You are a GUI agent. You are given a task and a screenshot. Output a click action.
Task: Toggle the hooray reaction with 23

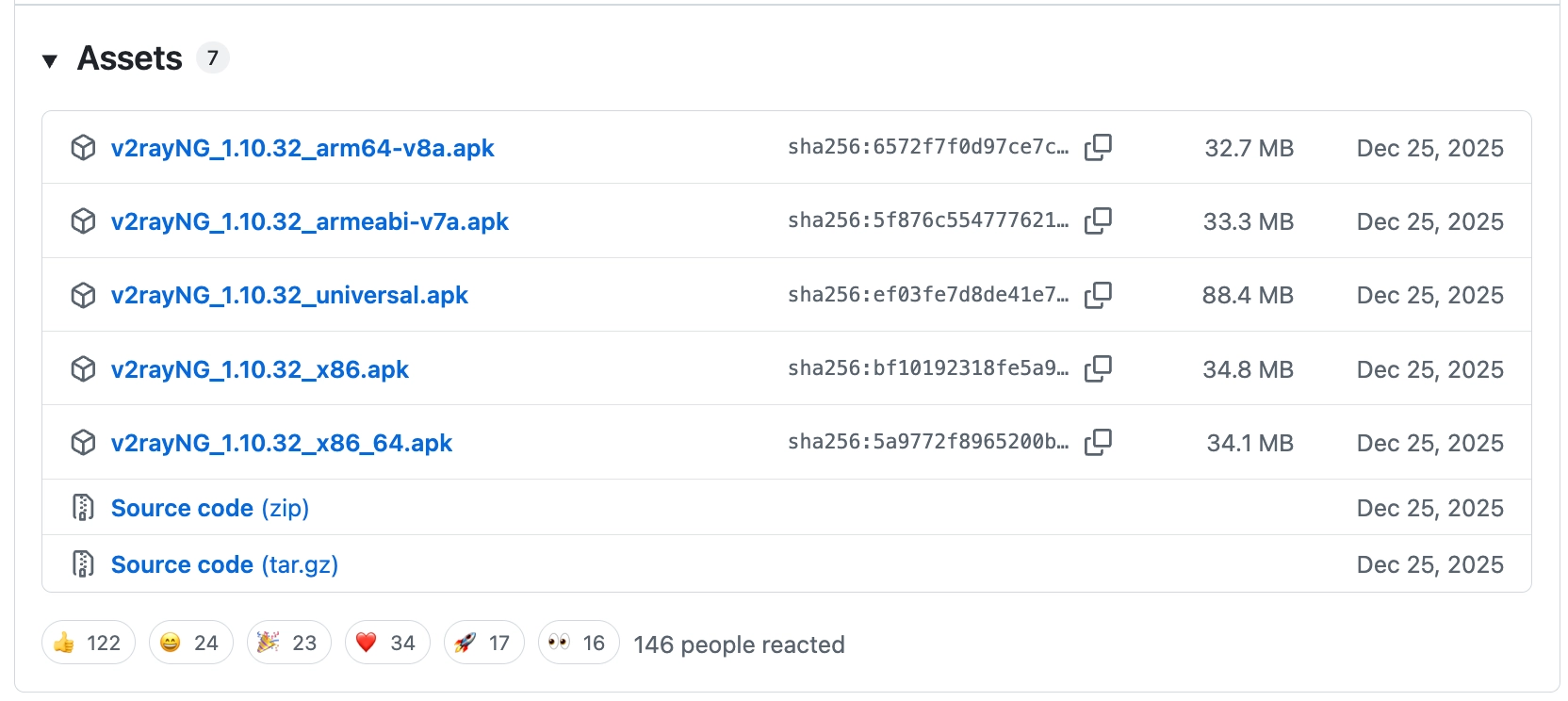tap(289, 643)
